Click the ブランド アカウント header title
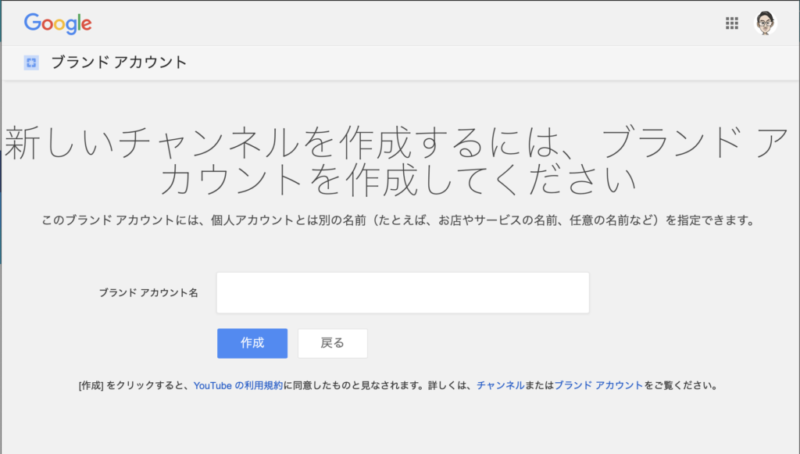 [x=118, y=63]
